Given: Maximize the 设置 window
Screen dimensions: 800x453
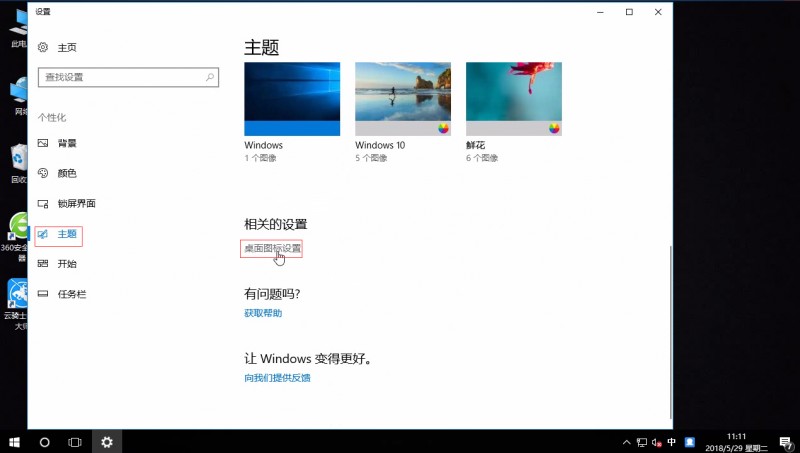Looking at the screenshot, I should pos(629,12).
